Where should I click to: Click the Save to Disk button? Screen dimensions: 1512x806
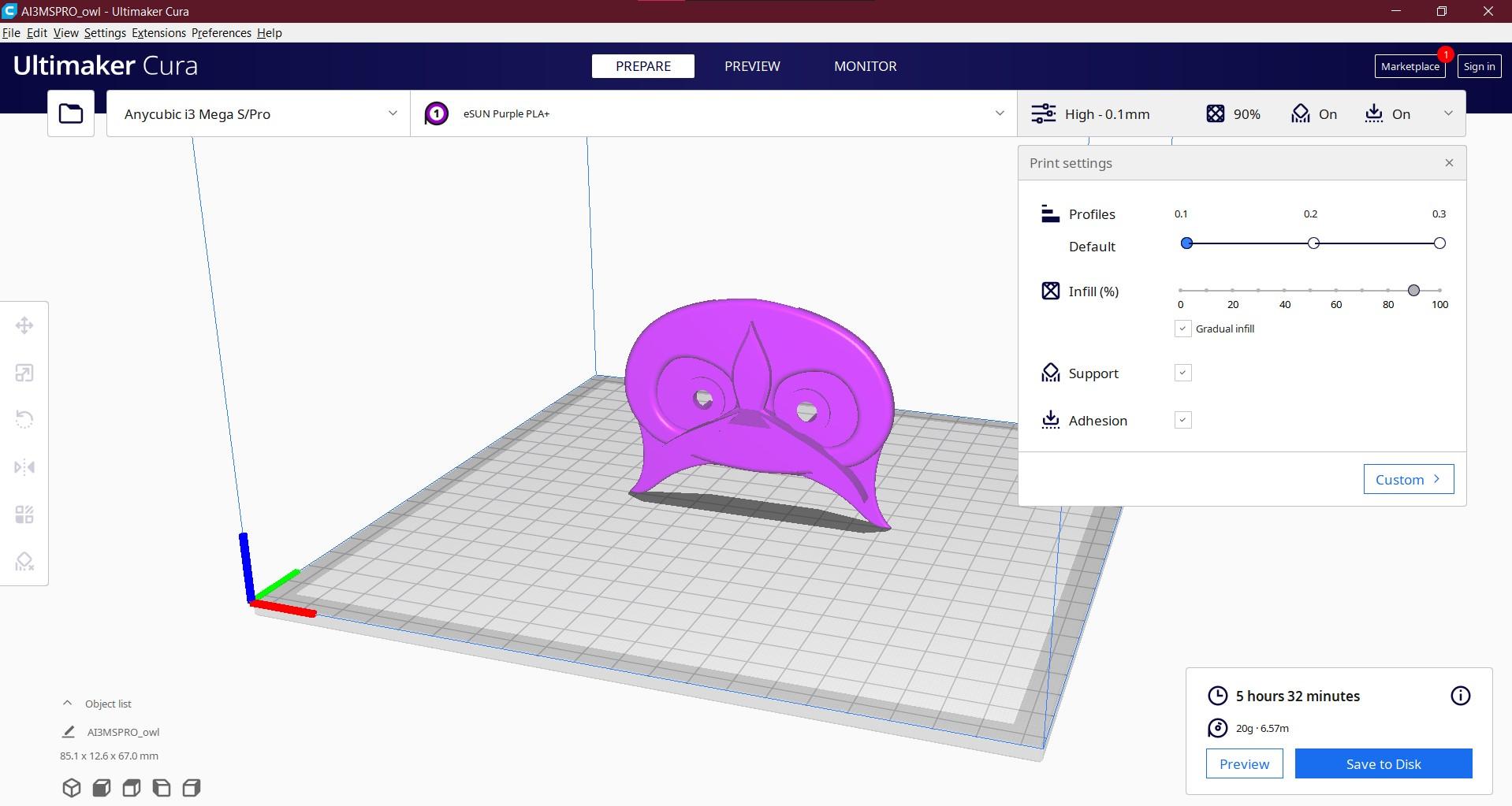tap(1383, 763)
